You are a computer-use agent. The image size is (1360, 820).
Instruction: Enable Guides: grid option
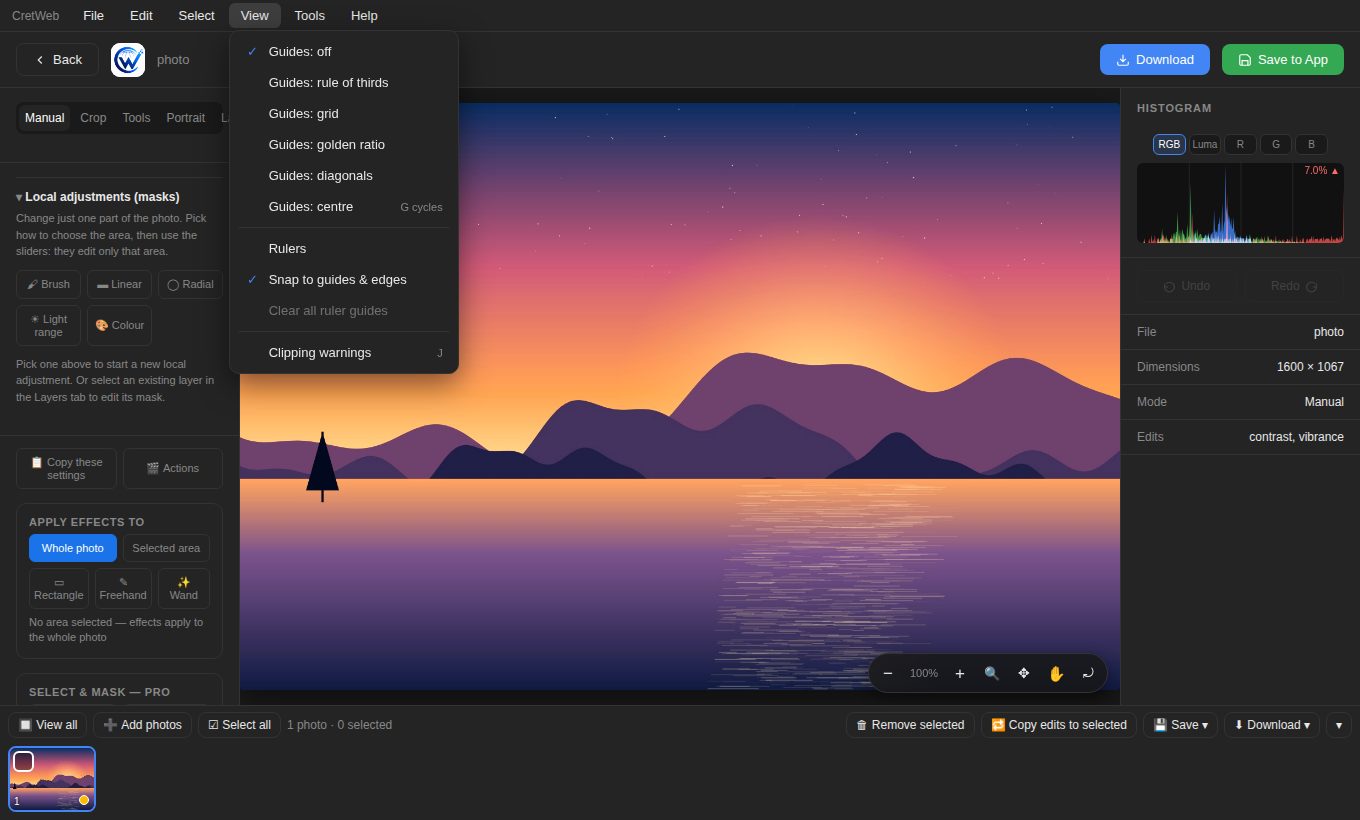344,113
